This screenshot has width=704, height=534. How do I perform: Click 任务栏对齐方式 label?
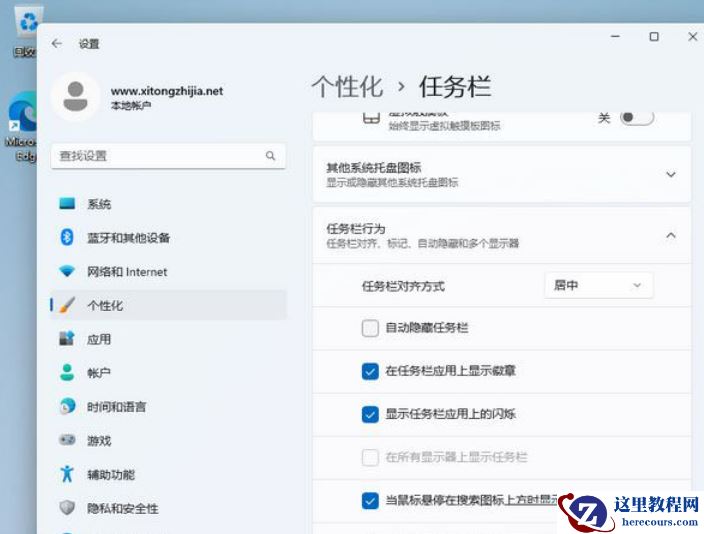(403, 286)
